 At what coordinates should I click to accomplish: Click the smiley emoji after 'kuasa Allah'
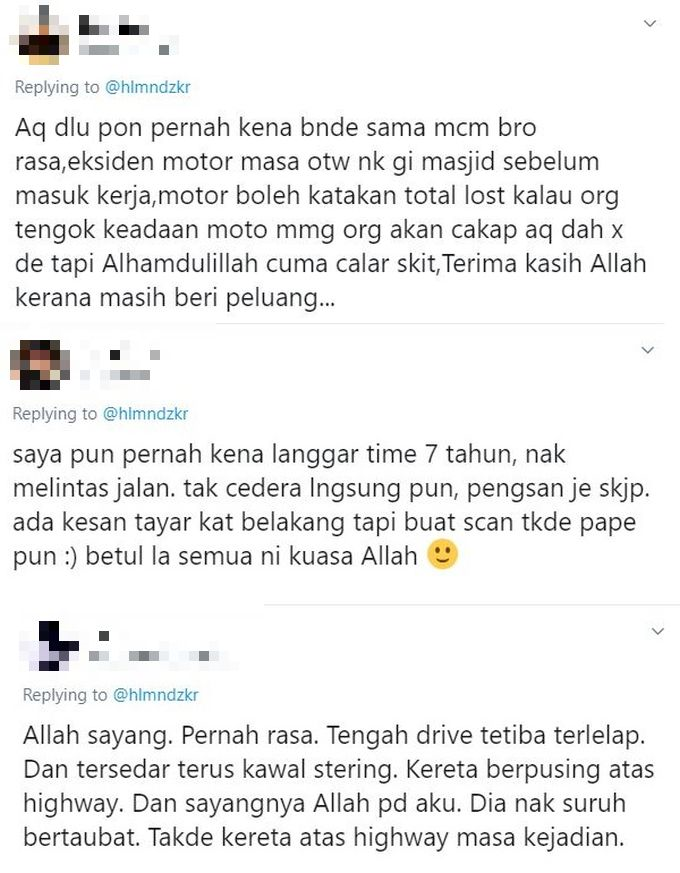pos(443,555)
